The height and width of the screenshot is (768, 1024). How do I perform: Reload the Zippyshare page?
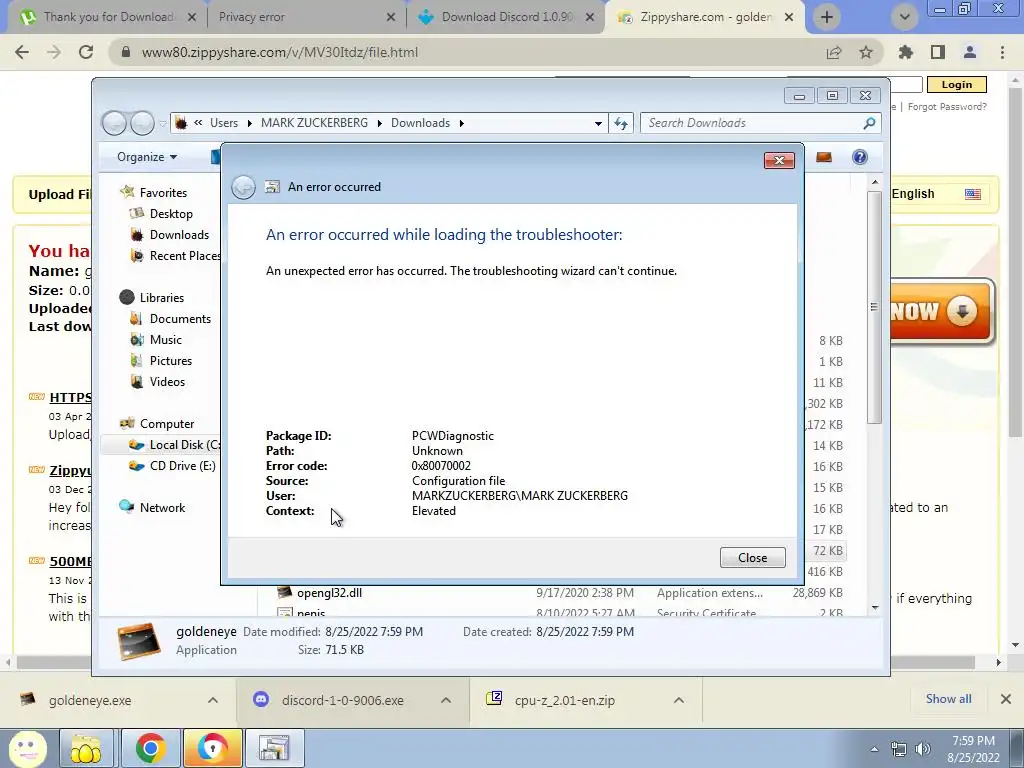[86, 52]
